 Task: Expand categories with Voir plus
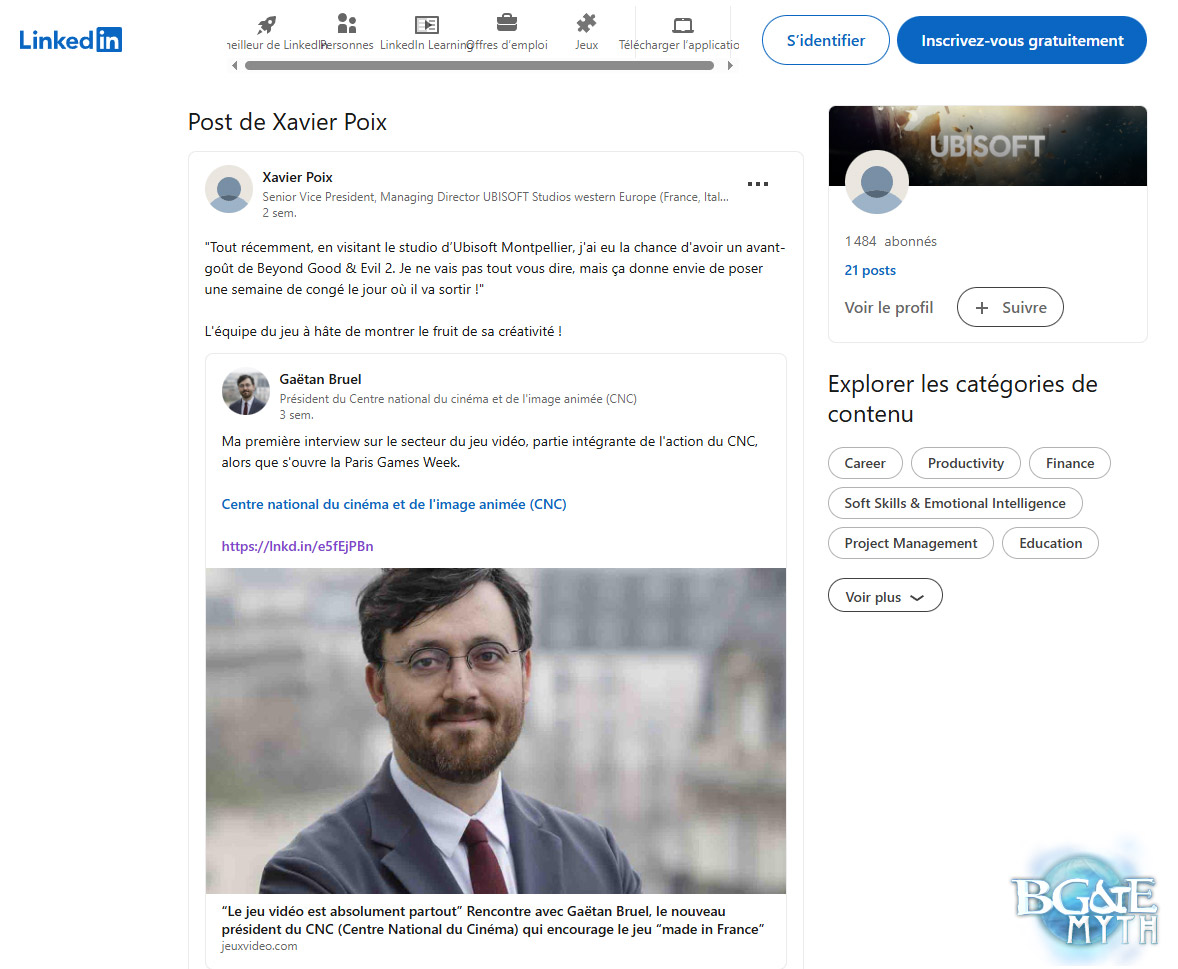pyautogui.click(x=885, y=597)
